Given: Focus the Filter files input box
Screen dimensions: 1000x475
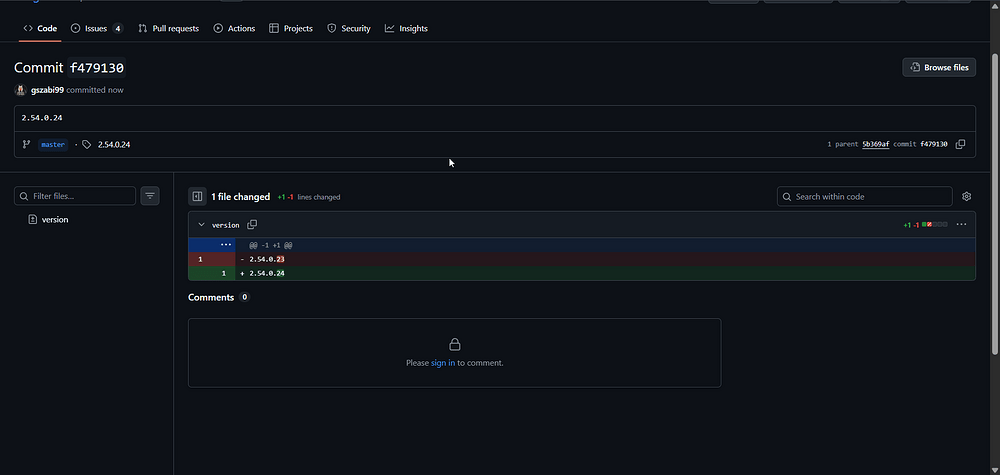Looking at the screenshot, I should tap(75, 197).
